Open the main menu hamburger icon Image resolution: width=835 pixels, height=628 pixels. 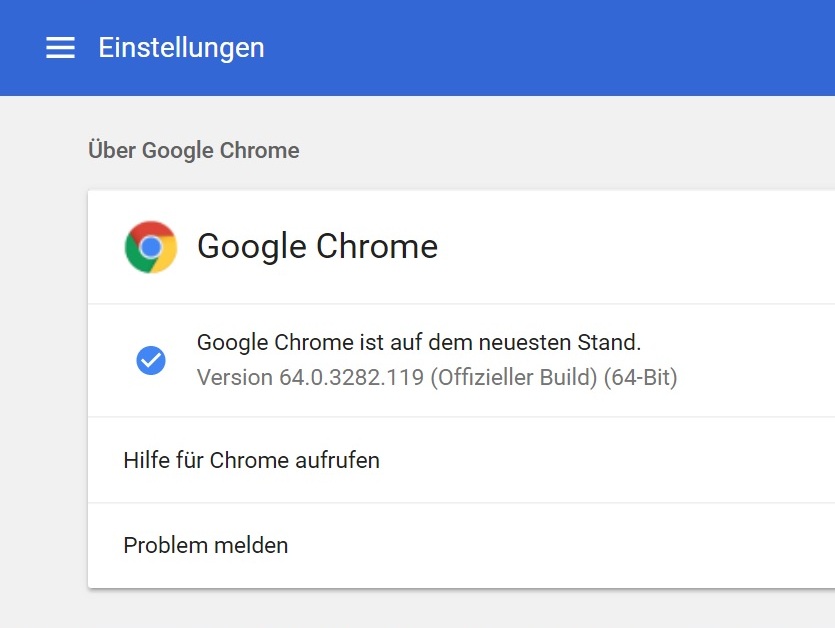point(60,48)
